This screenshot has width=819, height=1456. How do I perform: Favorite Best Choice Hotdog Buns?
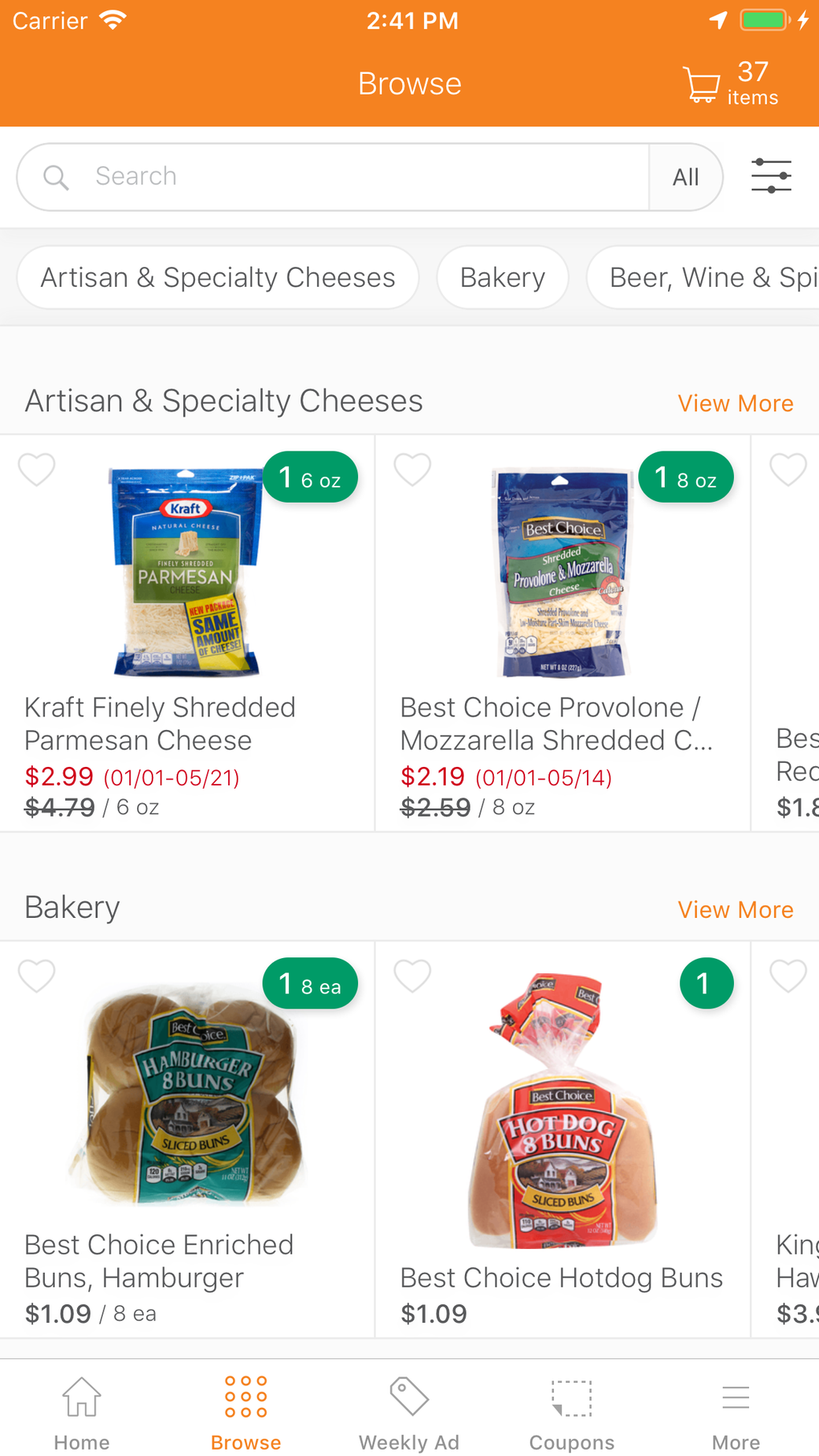413,976
